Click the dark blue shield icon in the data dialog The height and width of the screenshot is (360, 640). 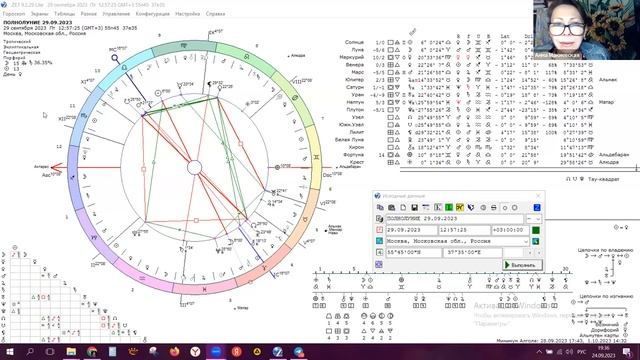tap(471, 207)
